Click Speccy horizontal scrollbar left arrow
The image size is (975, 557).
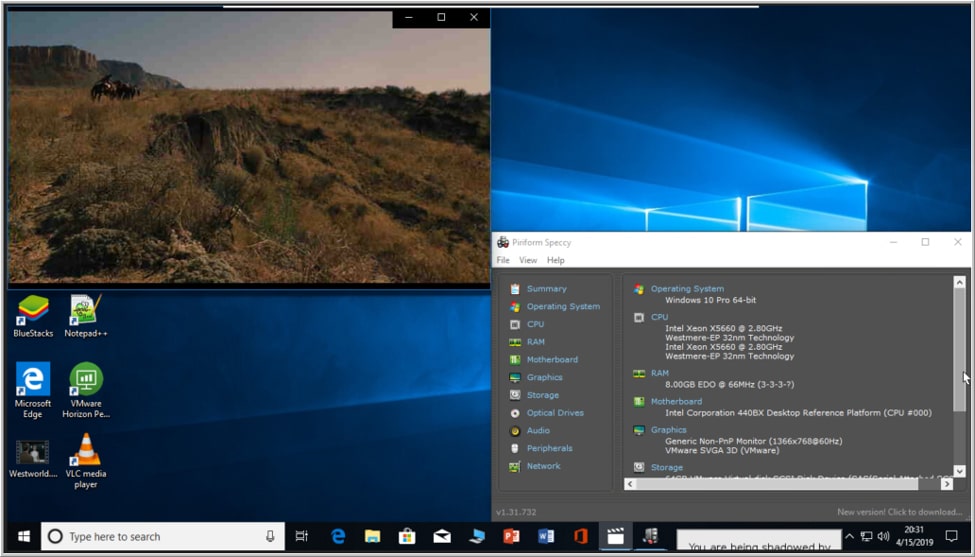pos(630,484)
